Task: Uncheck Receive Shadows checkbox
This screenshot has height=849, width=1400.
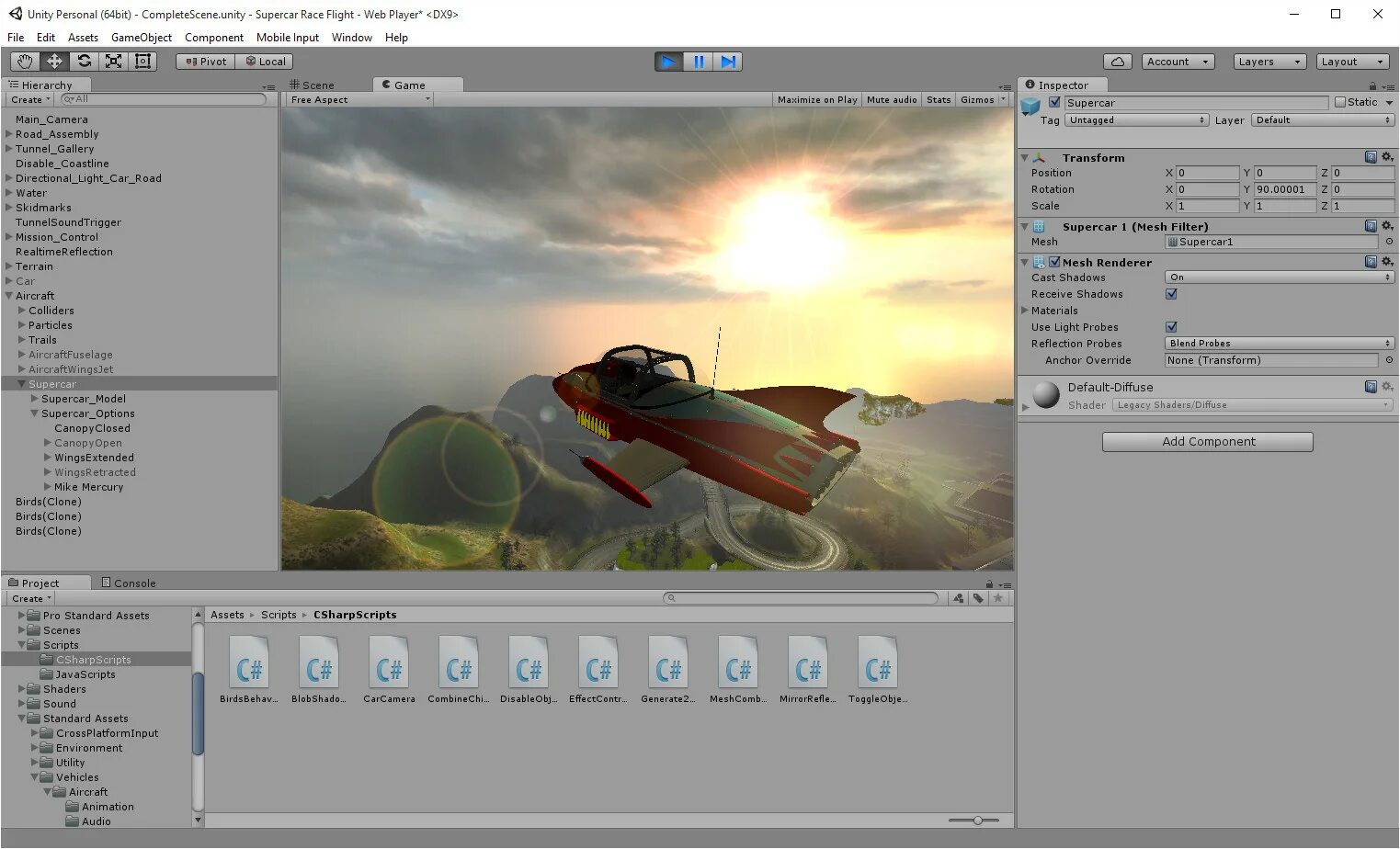Action: coord(1171,294)
